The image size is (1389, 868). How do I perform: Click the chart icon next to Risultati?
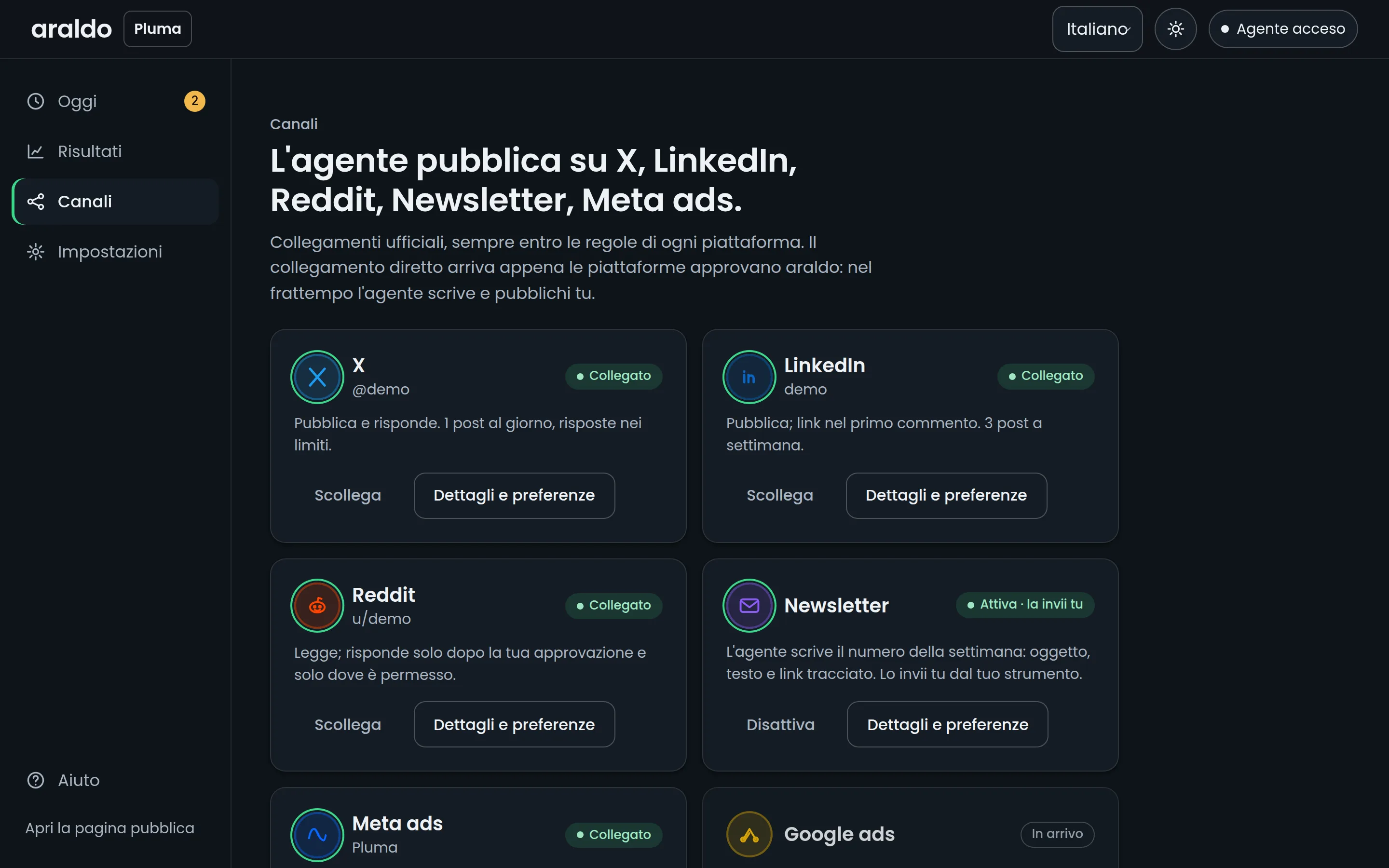(x=36, y=151)
